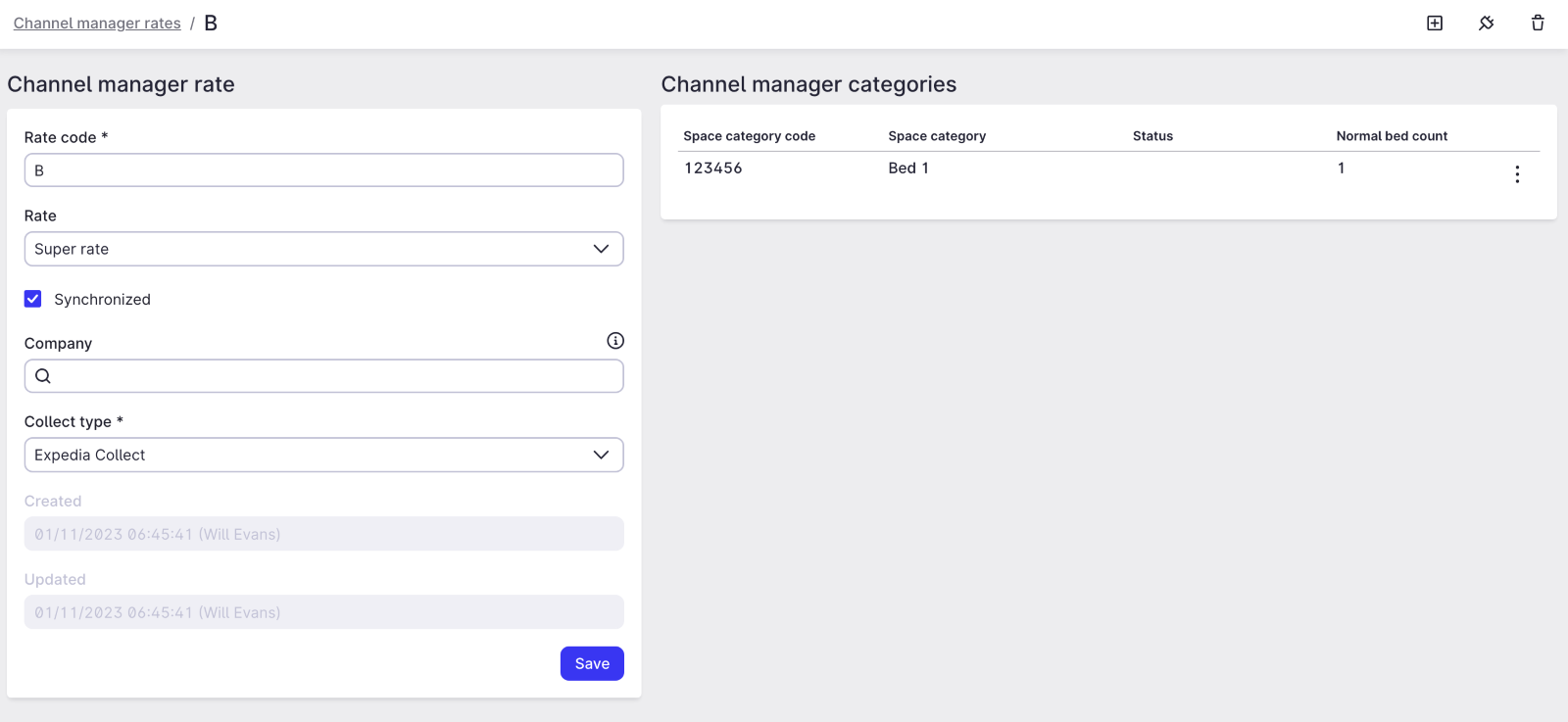Click the trash delete icon
1568x722 pixels.
[x=1538, y=24]
